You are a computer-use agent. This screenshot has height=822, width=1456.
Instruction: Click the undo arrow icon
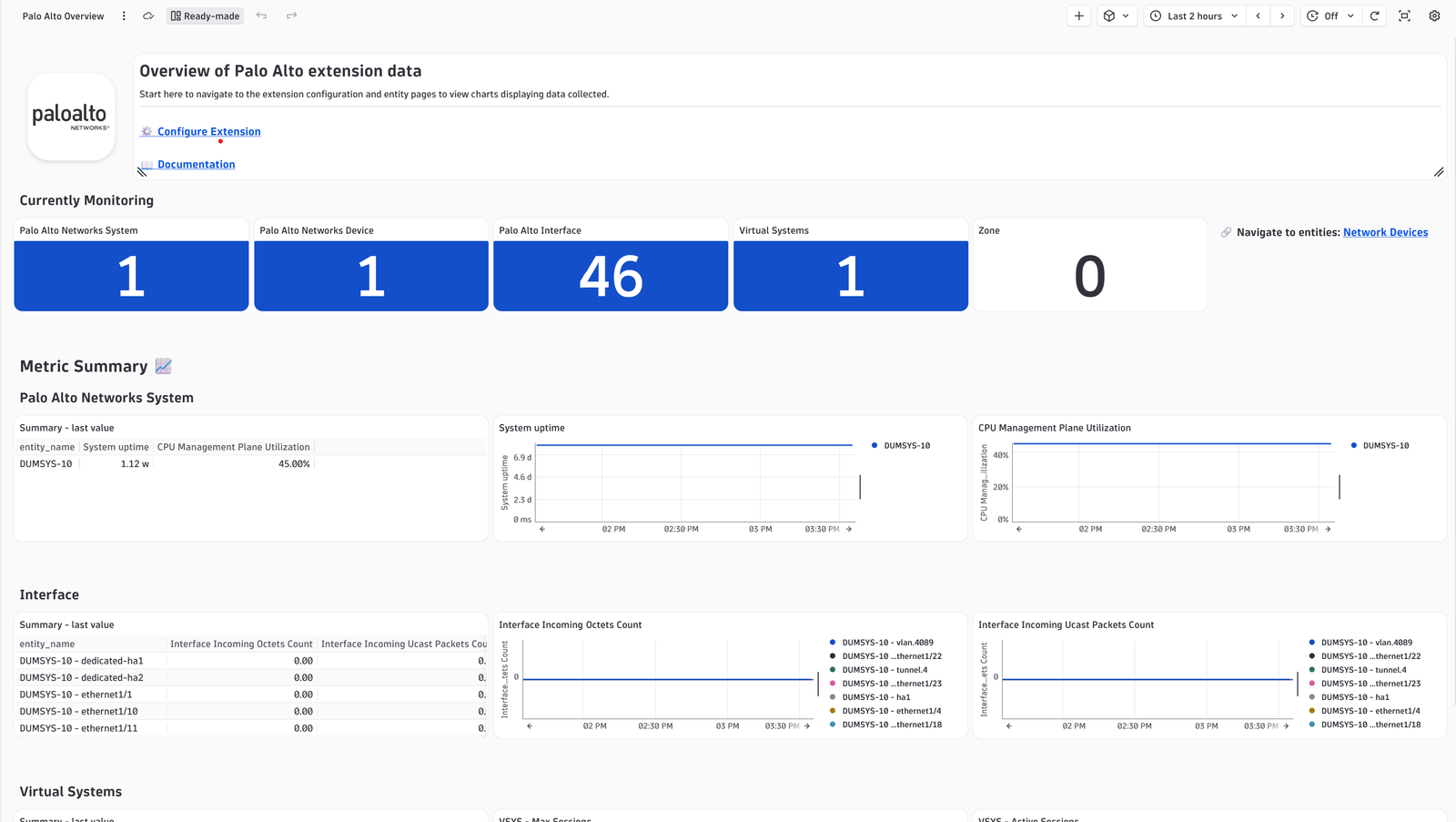[x=261, y=15]
